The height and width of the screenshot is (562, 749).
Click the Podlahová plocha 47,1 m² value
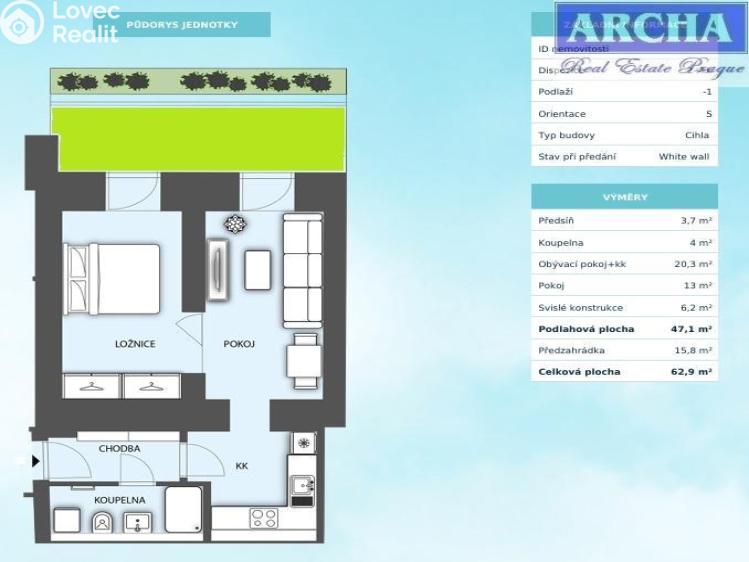pyautogui.click(x=692, y=329)
